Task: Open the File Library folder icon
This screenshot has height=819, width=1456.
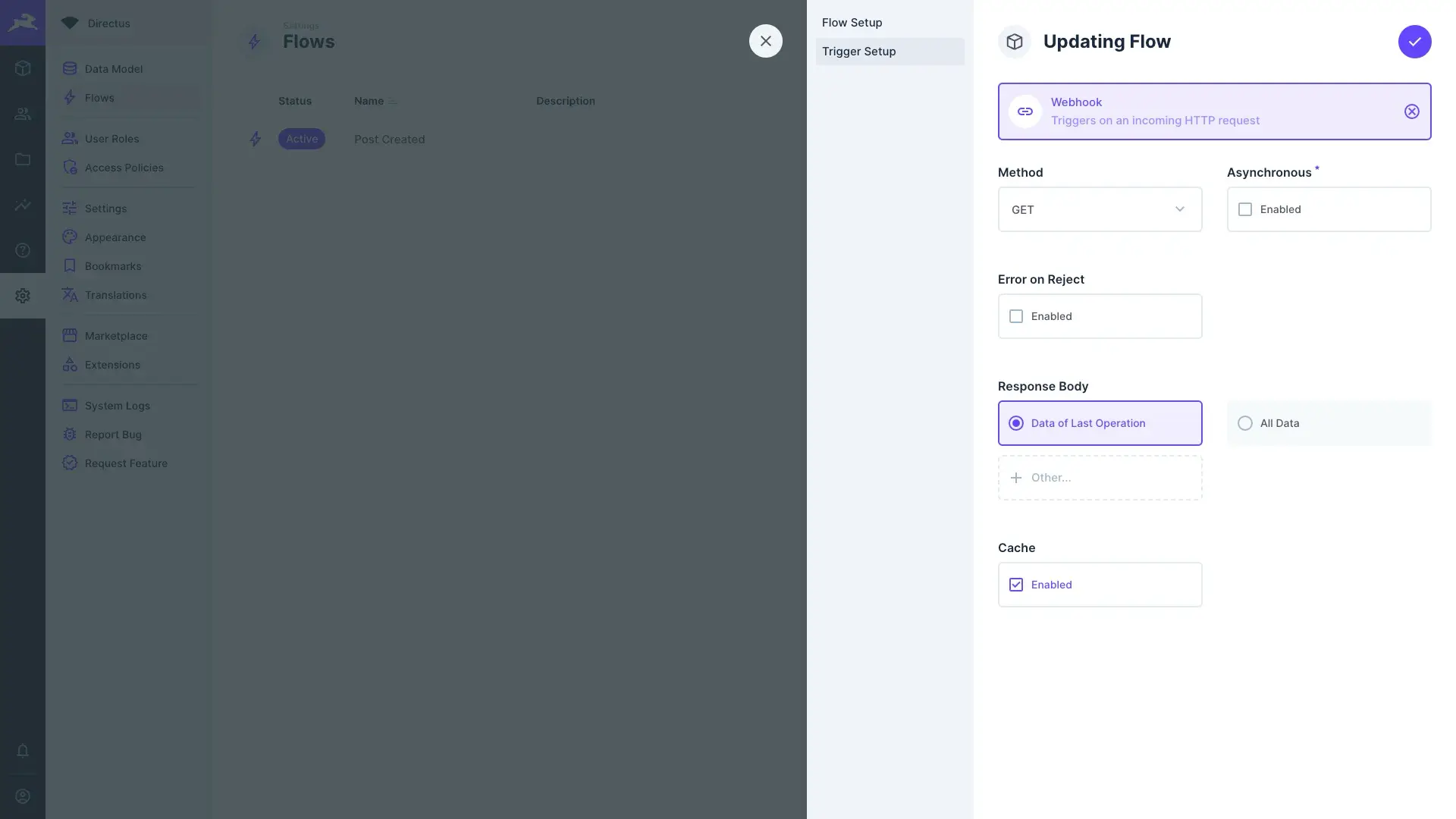Action: 23,159
